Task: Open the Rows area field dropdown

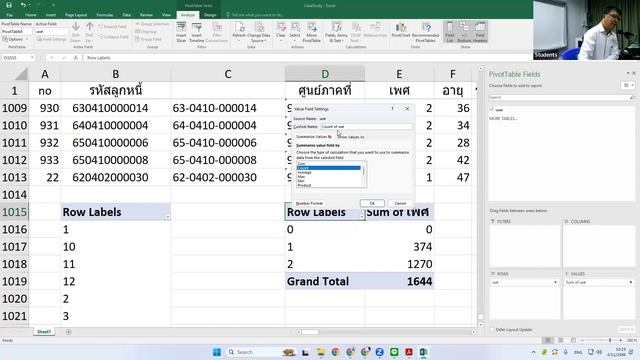Action: [x=555, y=282]
